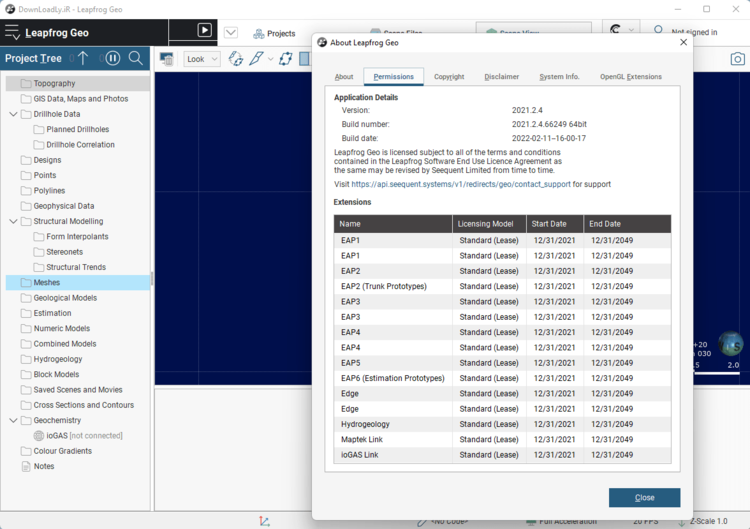Click the clear scene icon
The height and width of the screenshot is (529, 750).
pos(166,59)
